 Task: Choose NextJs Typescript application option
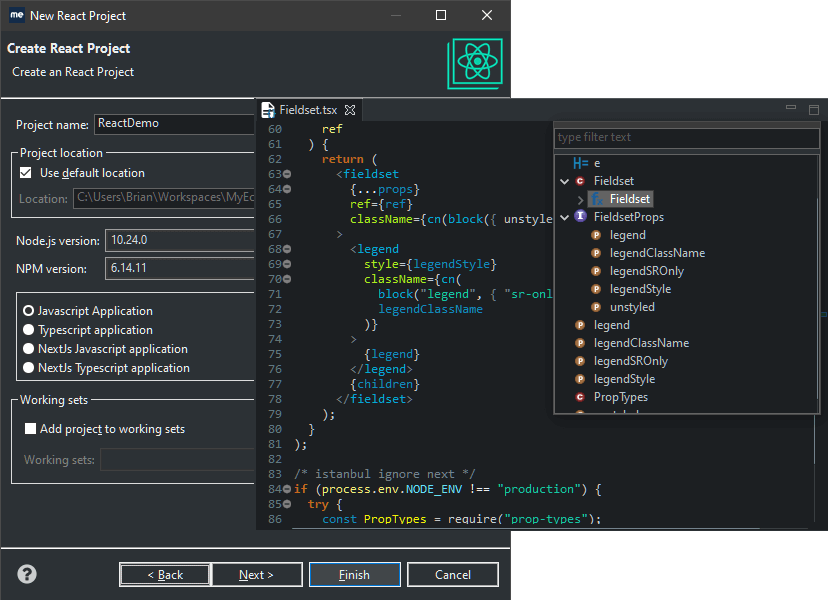coord(29,368)
